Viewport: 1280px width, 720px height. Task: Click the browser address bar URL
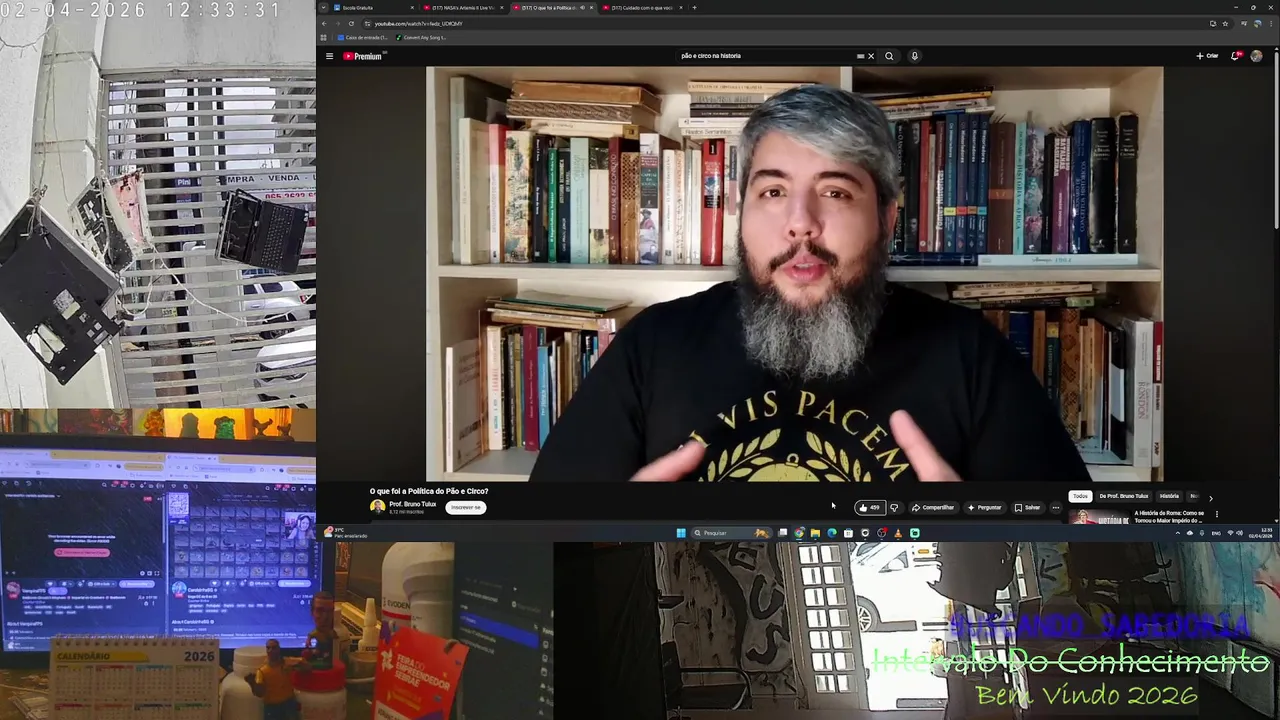[x=418, y=23]
